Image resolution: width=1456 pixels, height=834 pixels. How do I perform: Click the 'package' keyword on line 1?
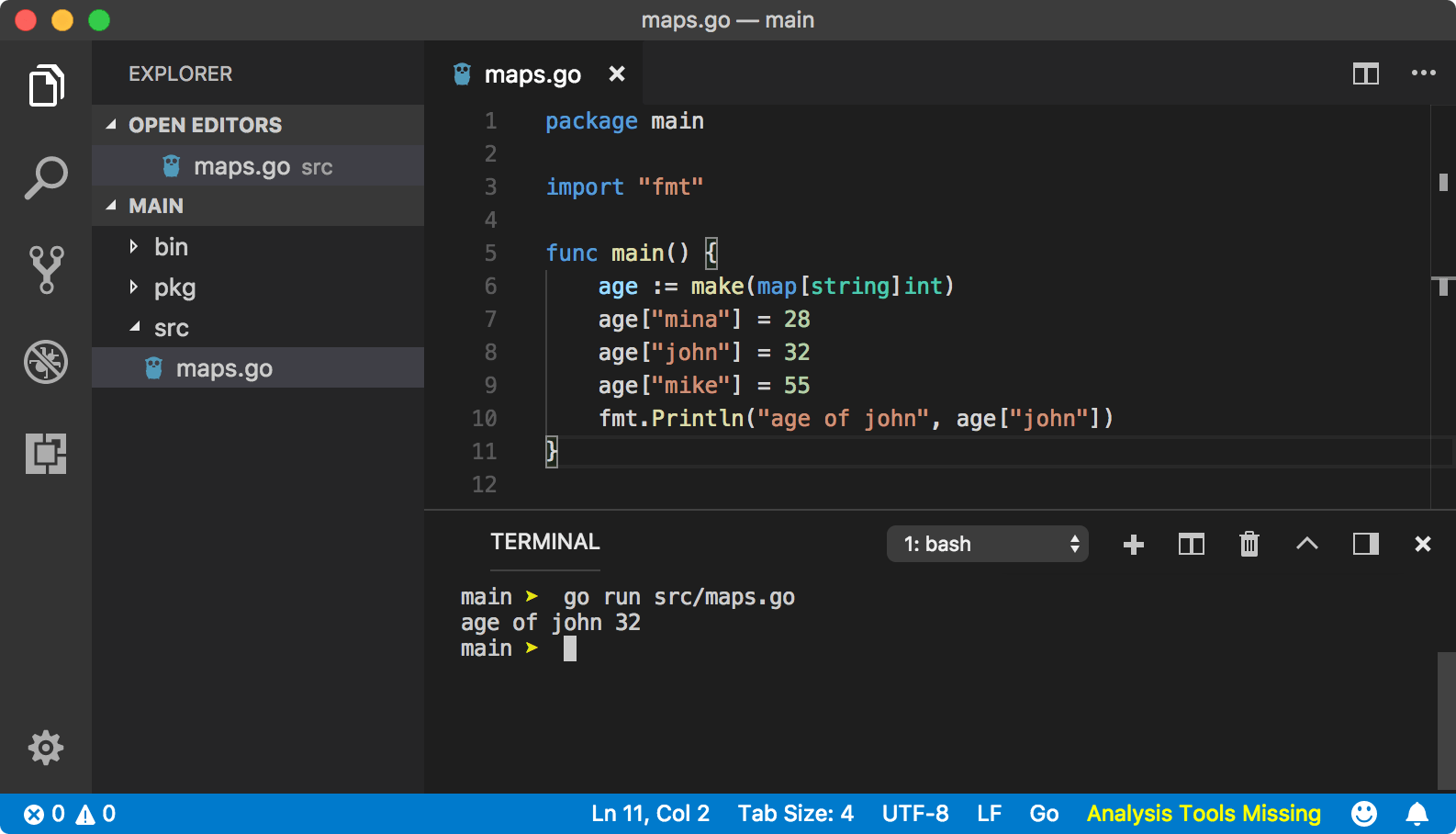click(x=591, y=121)
